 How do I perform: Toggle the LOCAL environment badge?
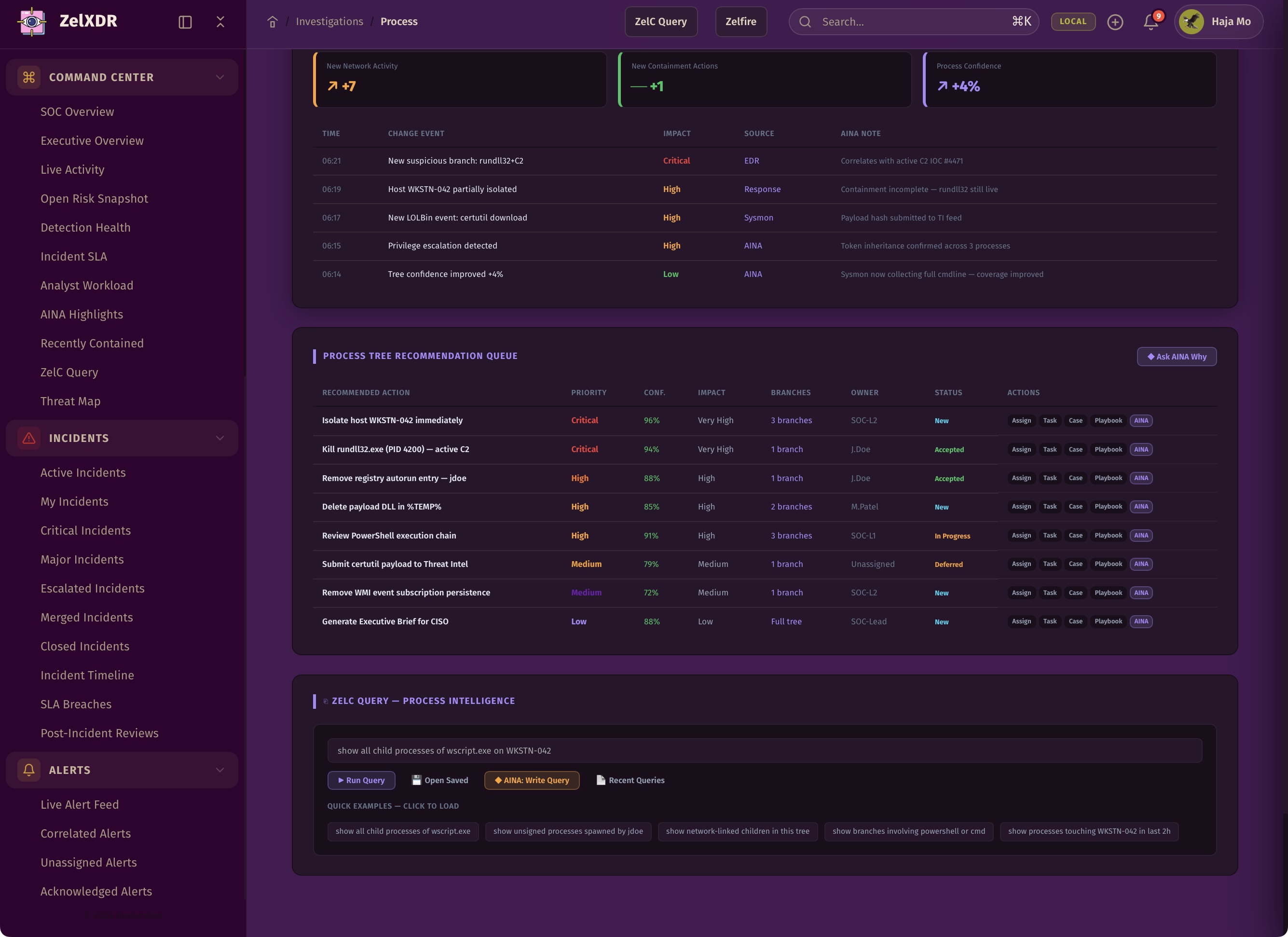tap(1073, 22)
